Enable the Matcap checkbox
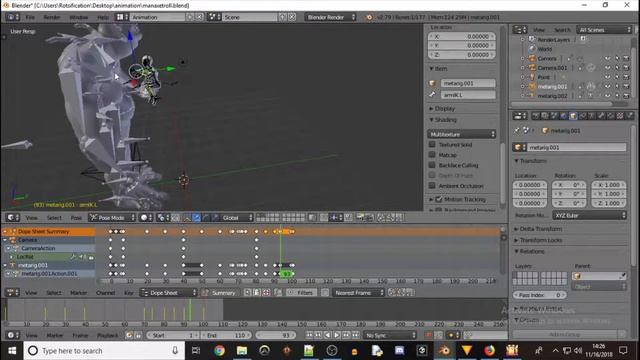Screen dimensions: 640x360 [432, 155]
